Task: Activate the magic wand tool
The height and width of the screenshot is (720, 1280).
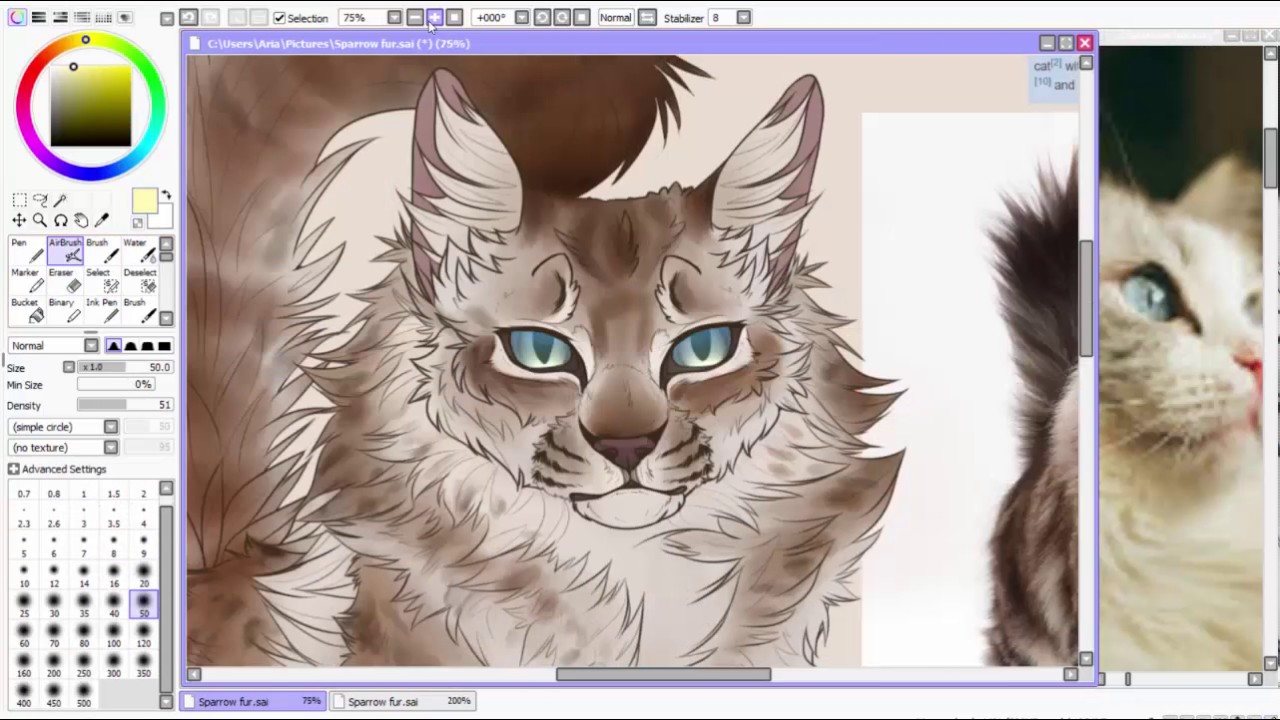Action: 60,200
